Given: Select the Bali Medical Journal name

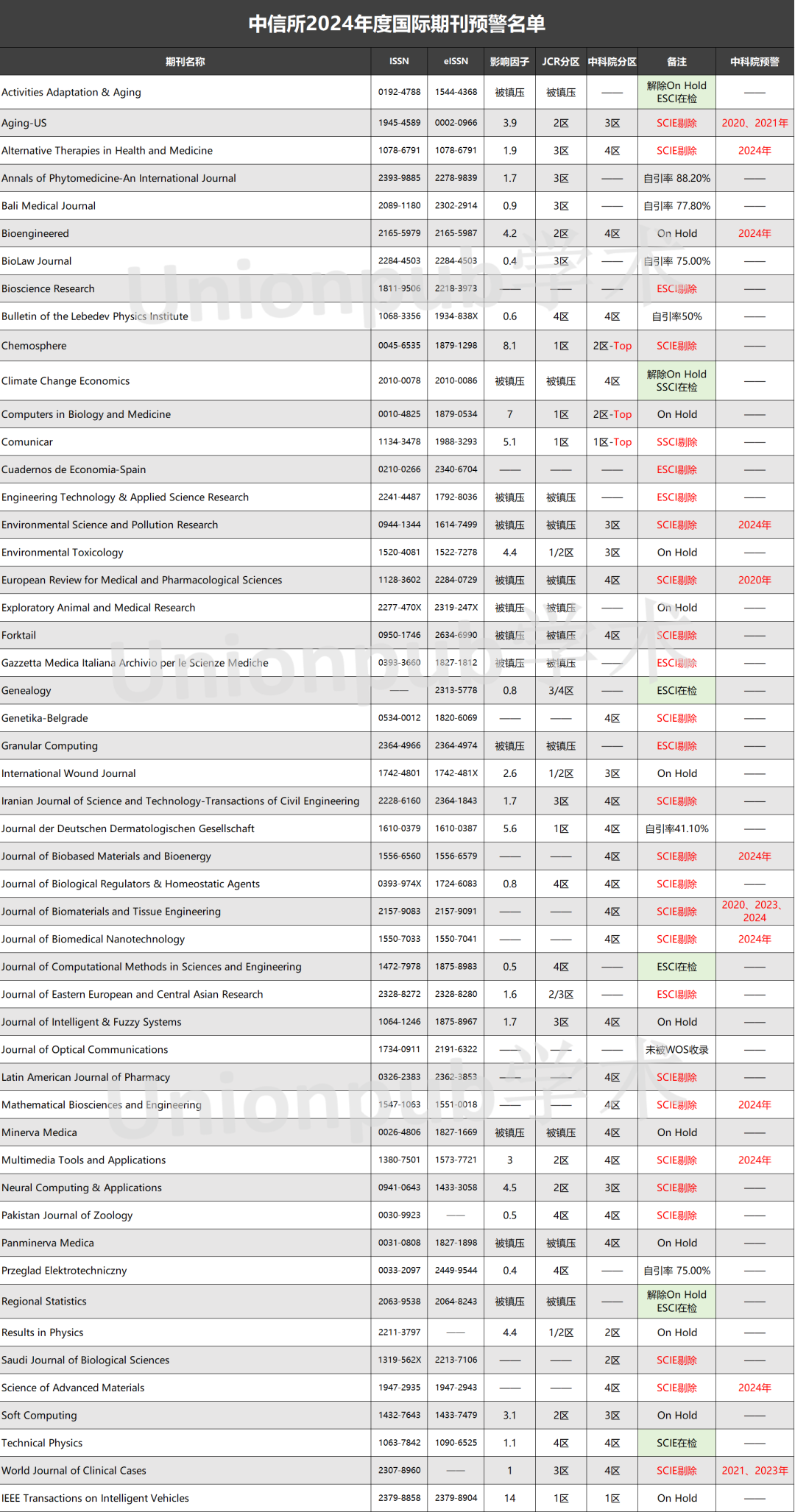Looking at the screenshot, I should pyautogui.click(x=49, y=206).
